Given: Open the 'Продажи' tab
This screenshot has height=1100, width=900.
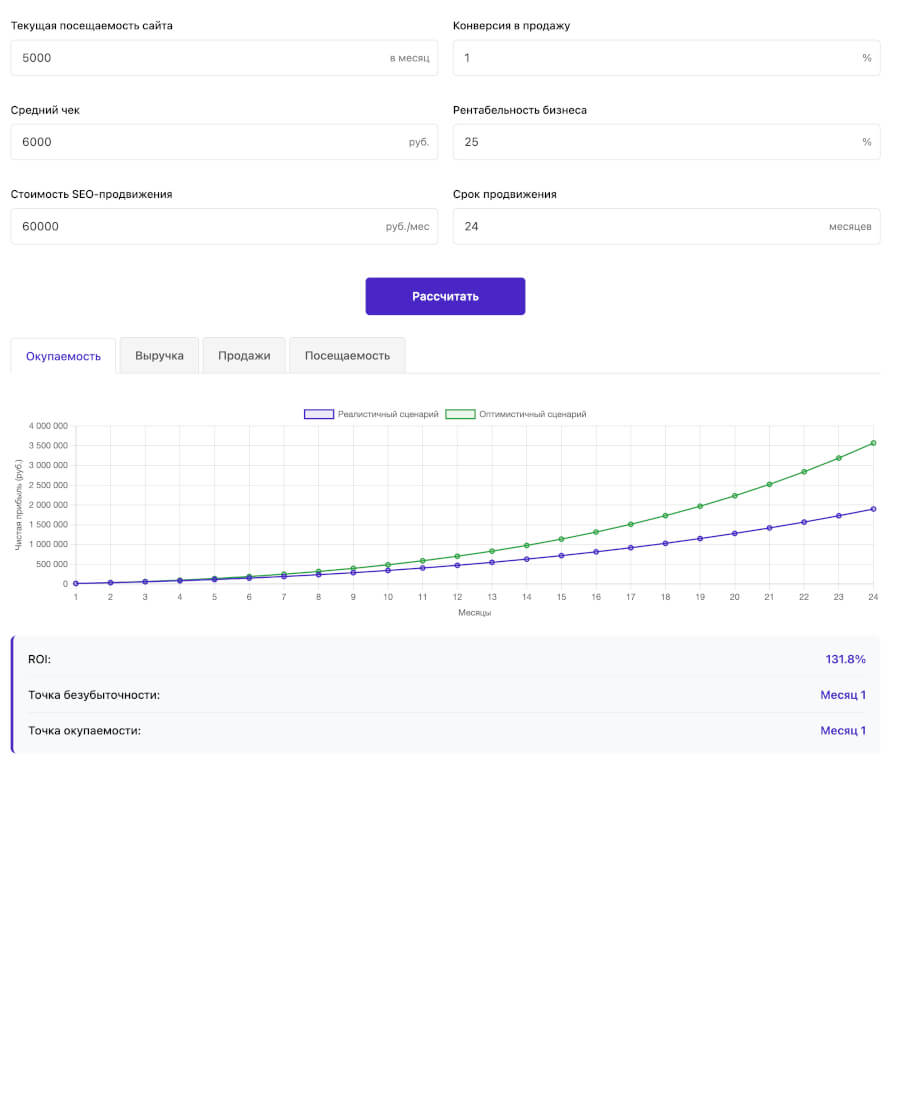Looking at the screenshot, I should 244,355.
